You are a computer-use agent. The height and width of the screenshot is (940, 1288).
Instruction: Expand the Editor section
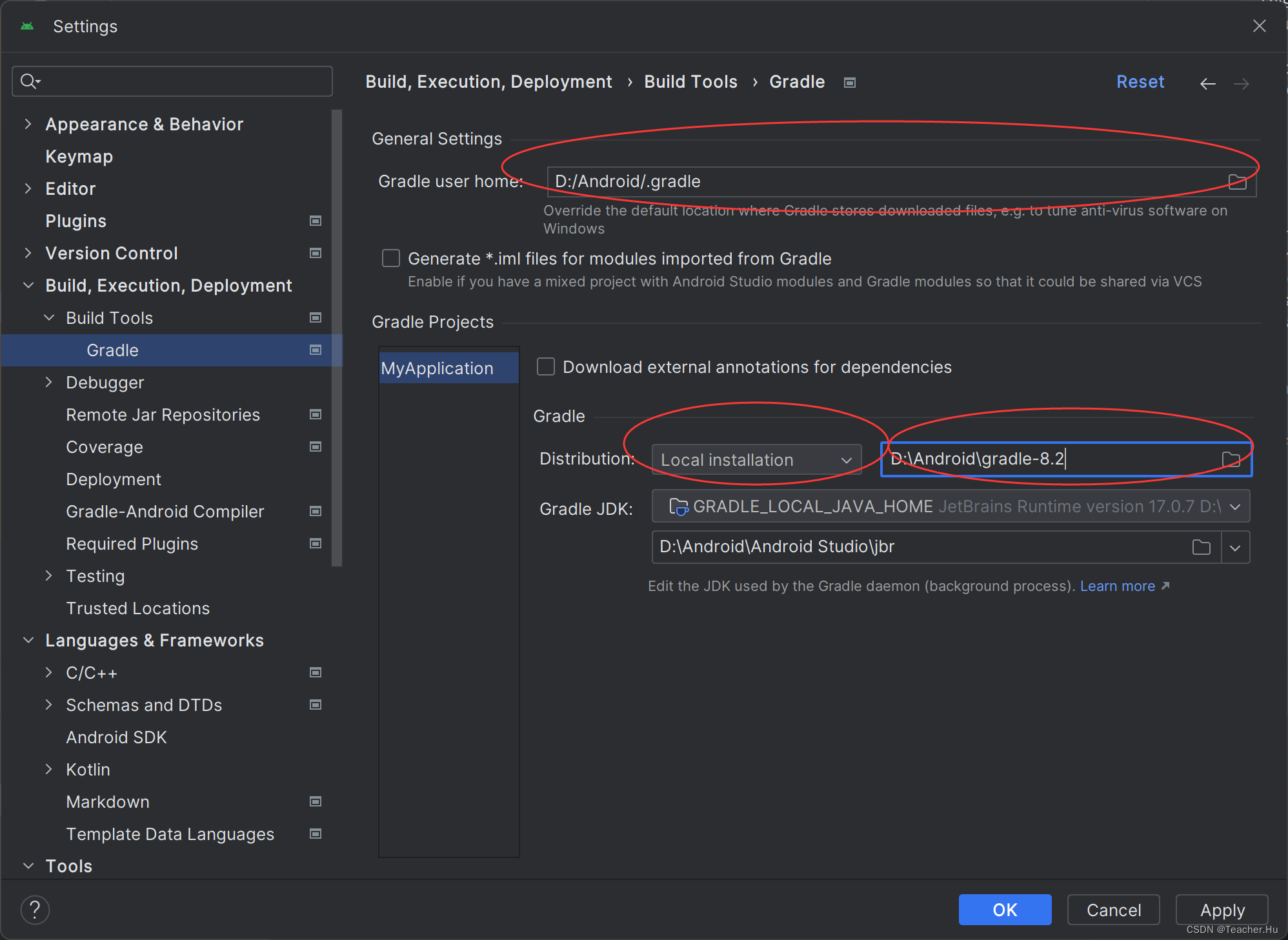(28, 188)
